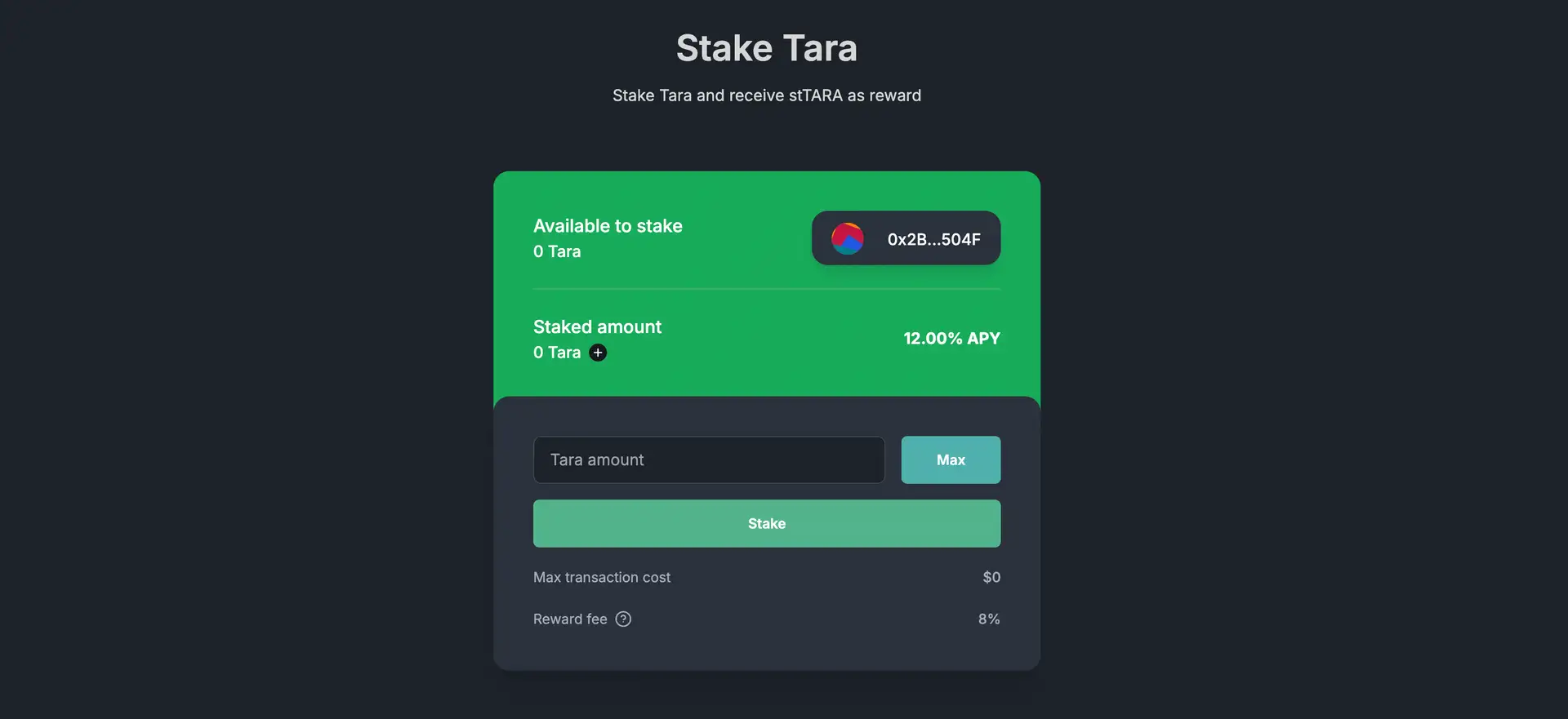Focus the Tara amount input field

point(708,459)
